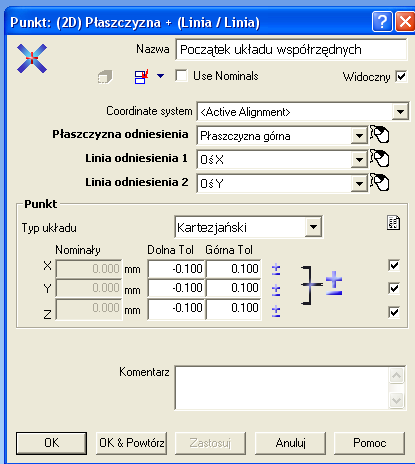Click the X Nominały value field
415x464 pixels.
[89, 269]
